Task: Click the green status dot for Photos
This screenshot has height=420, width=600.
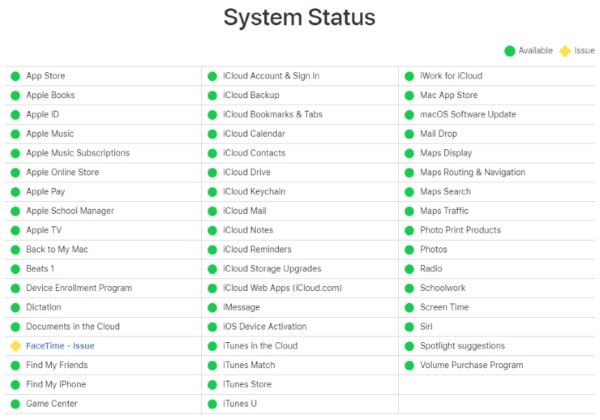Action: coord(409,250)
